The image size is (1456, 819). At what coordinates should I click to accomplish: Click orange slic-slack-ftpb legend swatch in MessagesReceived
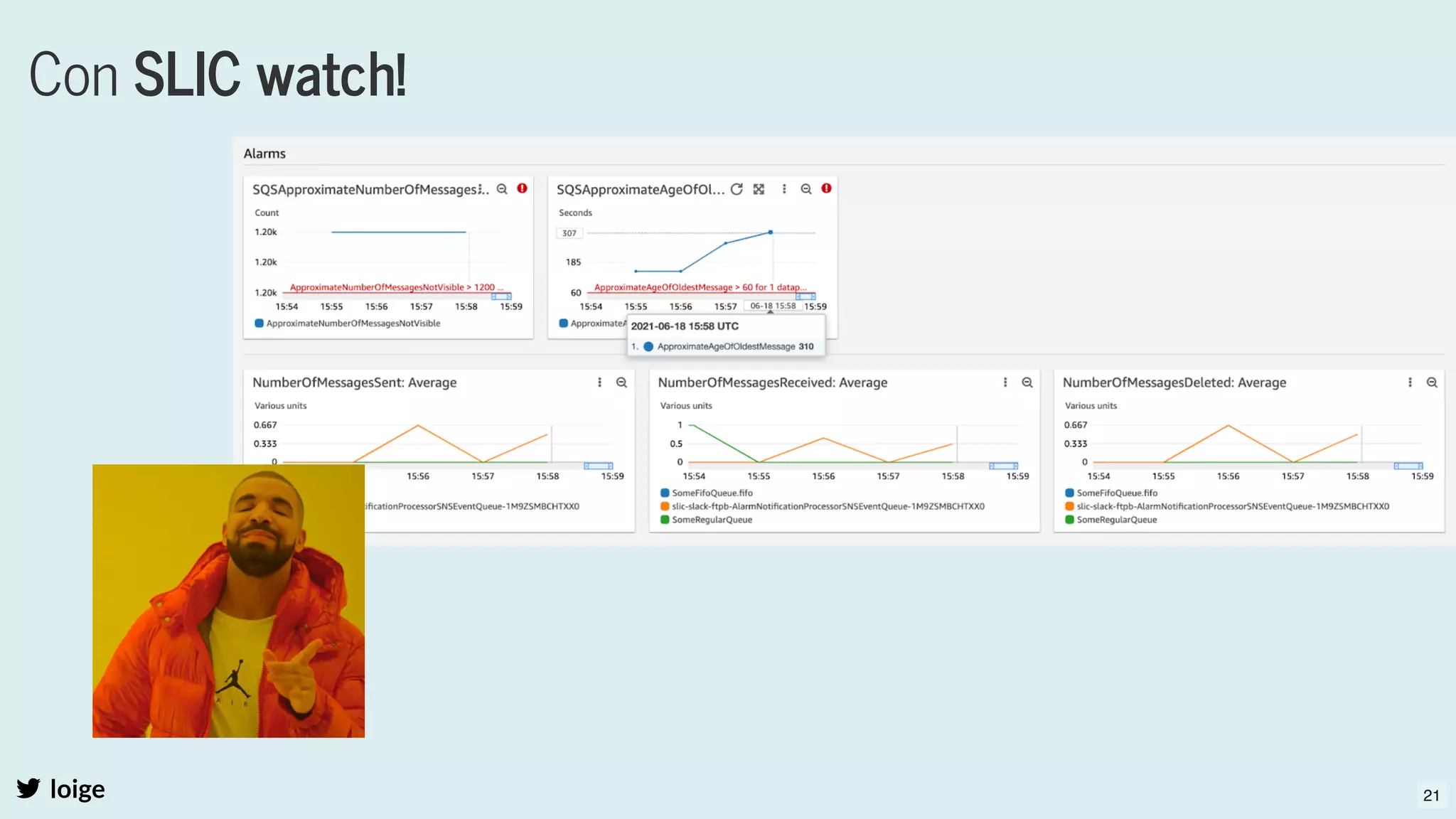[665, 506]
